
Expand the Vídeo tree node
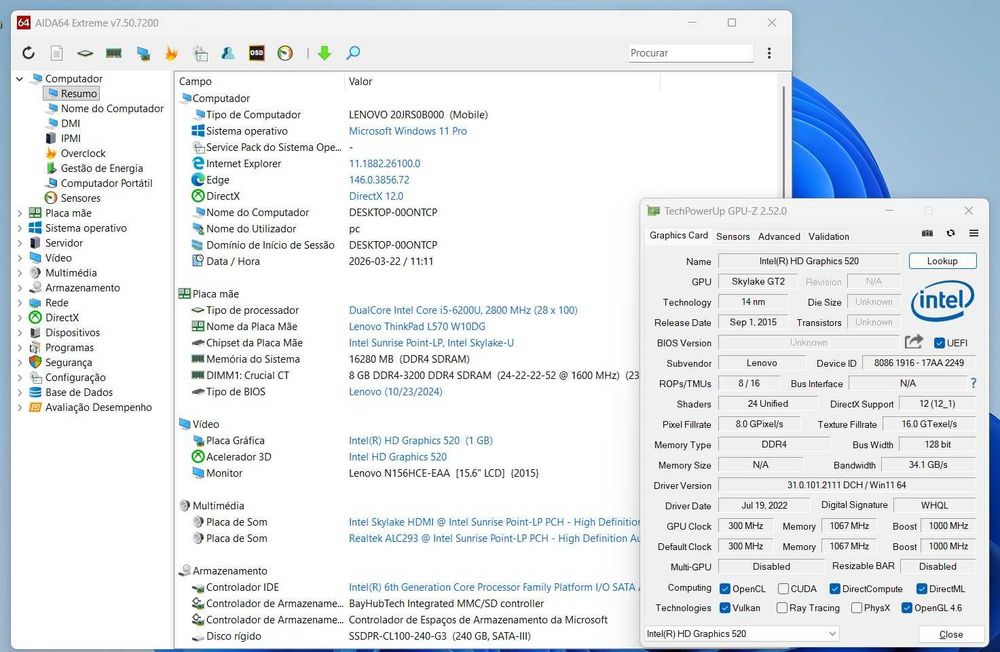pyautogui.click(x=20, y=258)
